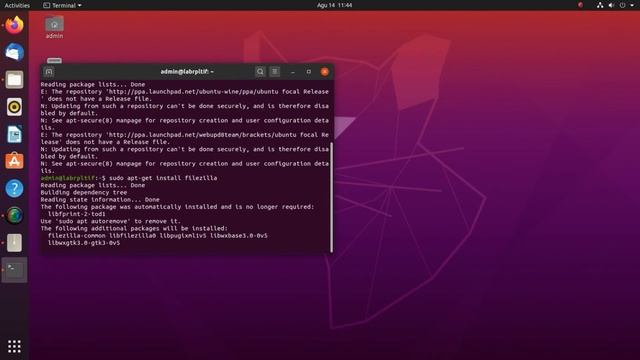
Task: Click the power icon in top bar
Action: 622,5
